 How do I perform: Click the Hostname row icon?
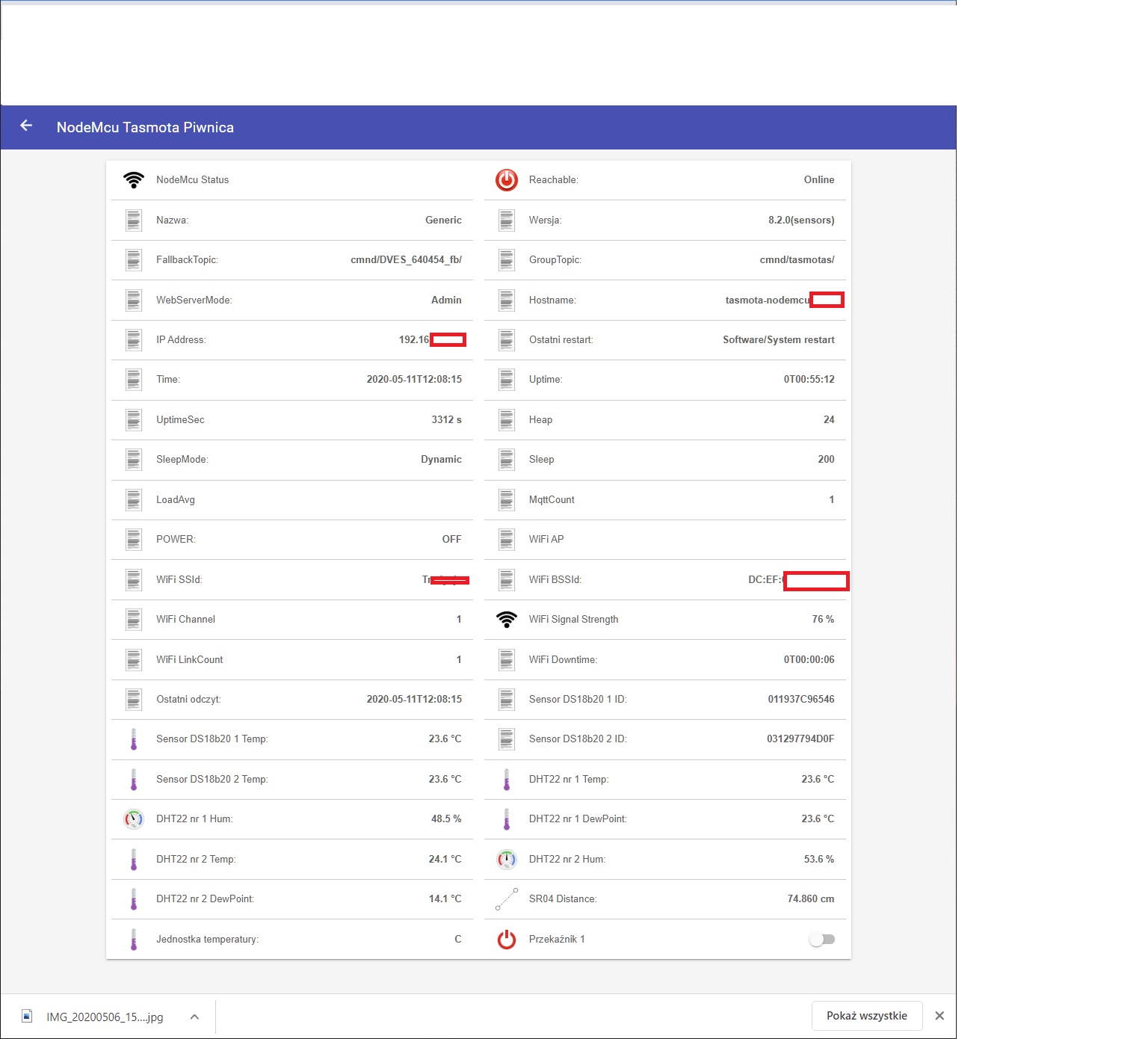[507, 300]
